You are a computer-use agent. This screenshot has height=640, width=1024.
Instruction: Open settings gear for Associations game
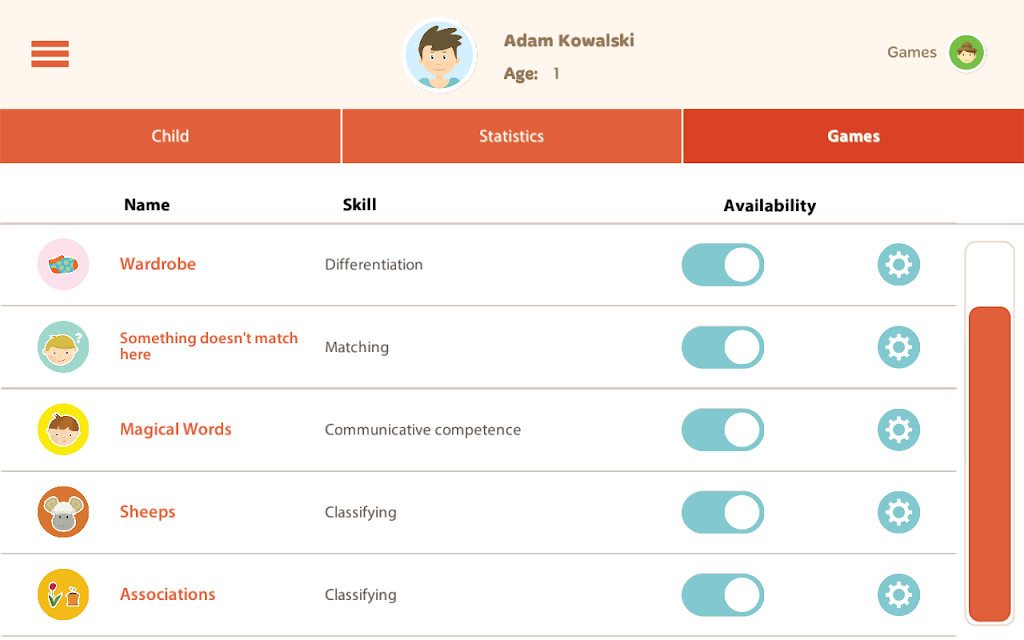899,595
